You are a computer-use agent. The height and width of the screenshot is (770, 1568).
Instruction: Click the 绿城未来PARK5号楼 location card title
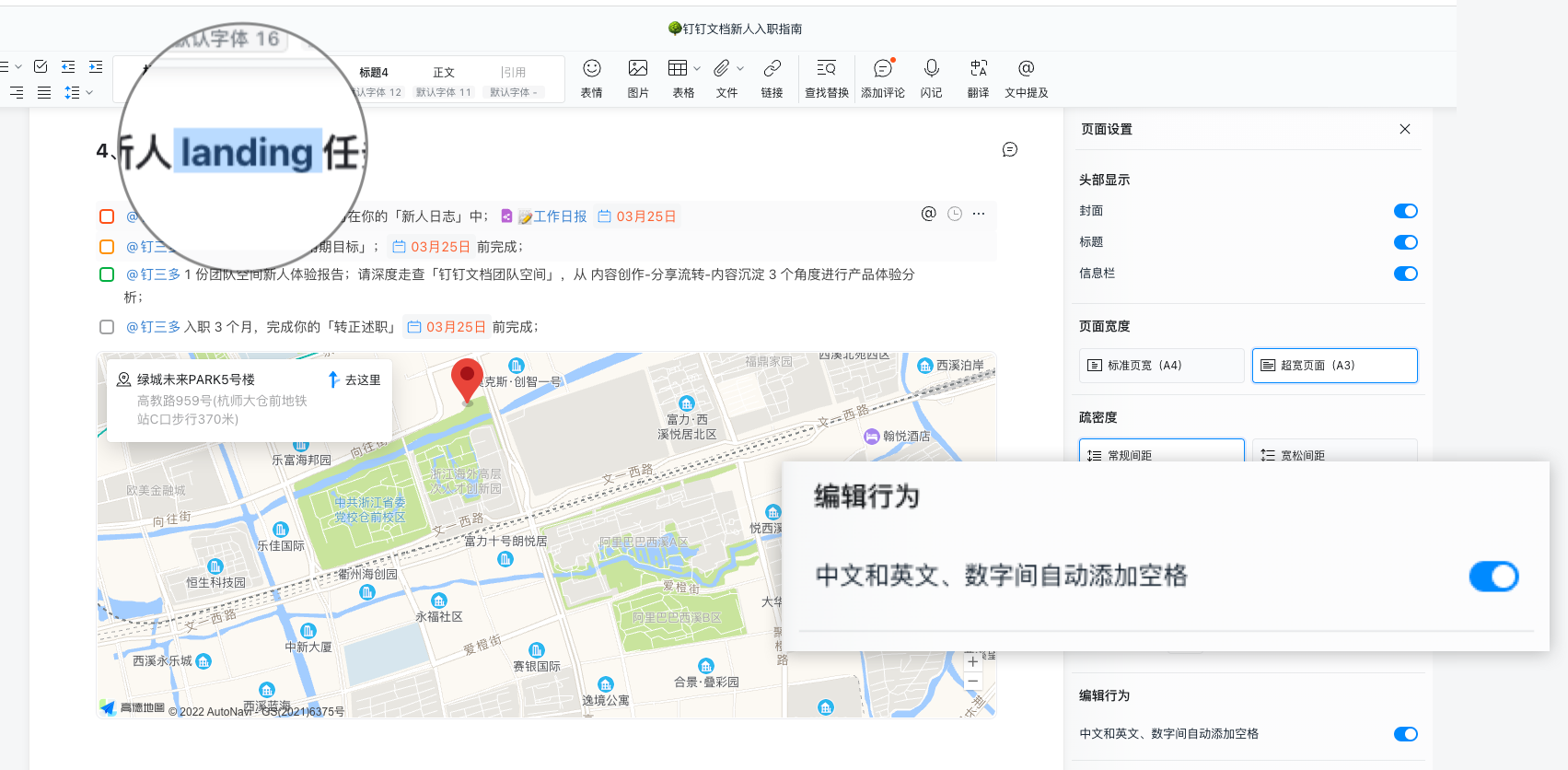[x=196, y=379]
